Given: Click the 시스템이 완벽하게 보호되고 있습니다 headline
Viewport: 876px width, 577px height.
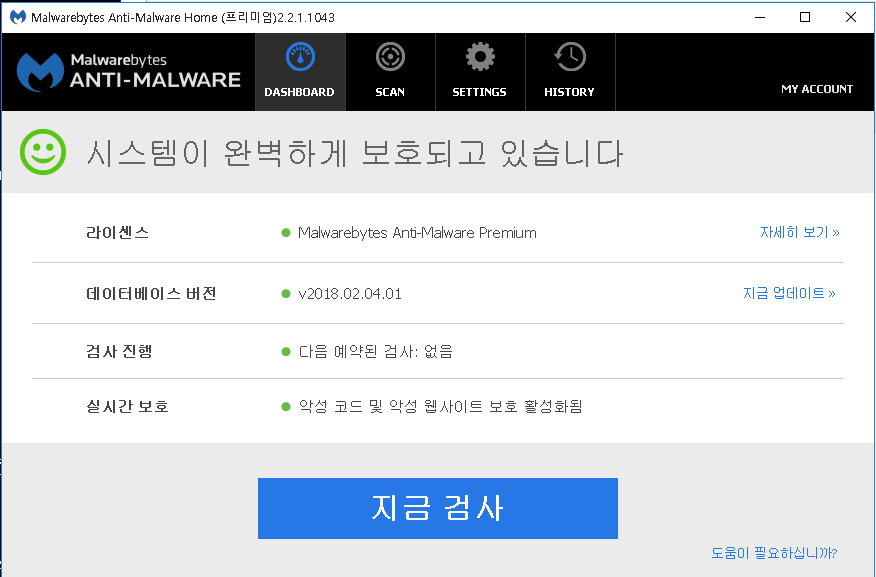Looking at the screenshot, I should (x=355, y=152).
